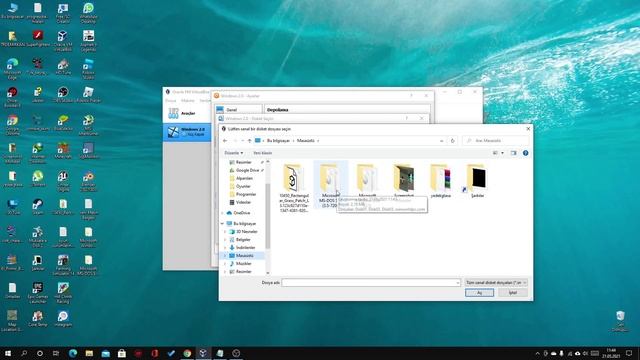Click the İptal button
The image size is (640, 360).
pyautogui.click(x=513, y=293)
